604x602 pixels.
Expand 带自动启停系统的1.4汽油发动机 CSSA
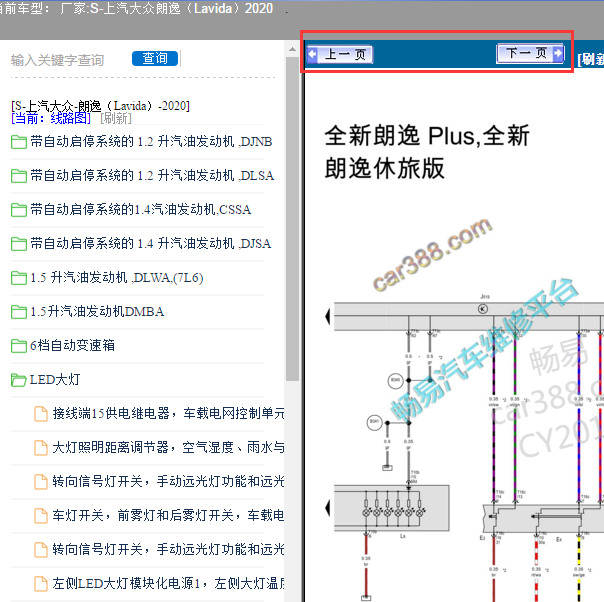141,210
